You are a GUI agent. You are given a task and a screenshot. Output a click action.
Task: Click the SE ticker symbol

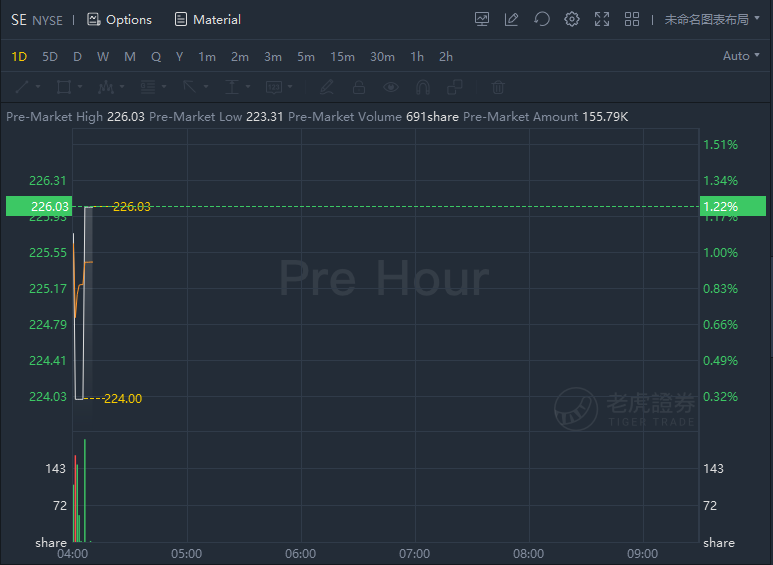coord(19,20)
